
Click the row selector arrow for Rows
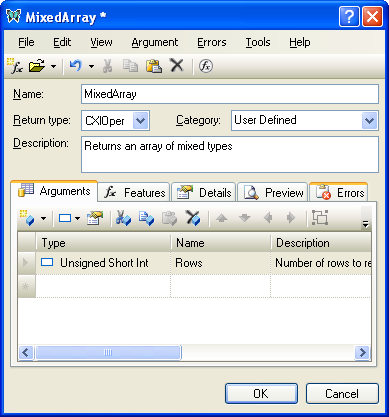(x=26, y=263)
